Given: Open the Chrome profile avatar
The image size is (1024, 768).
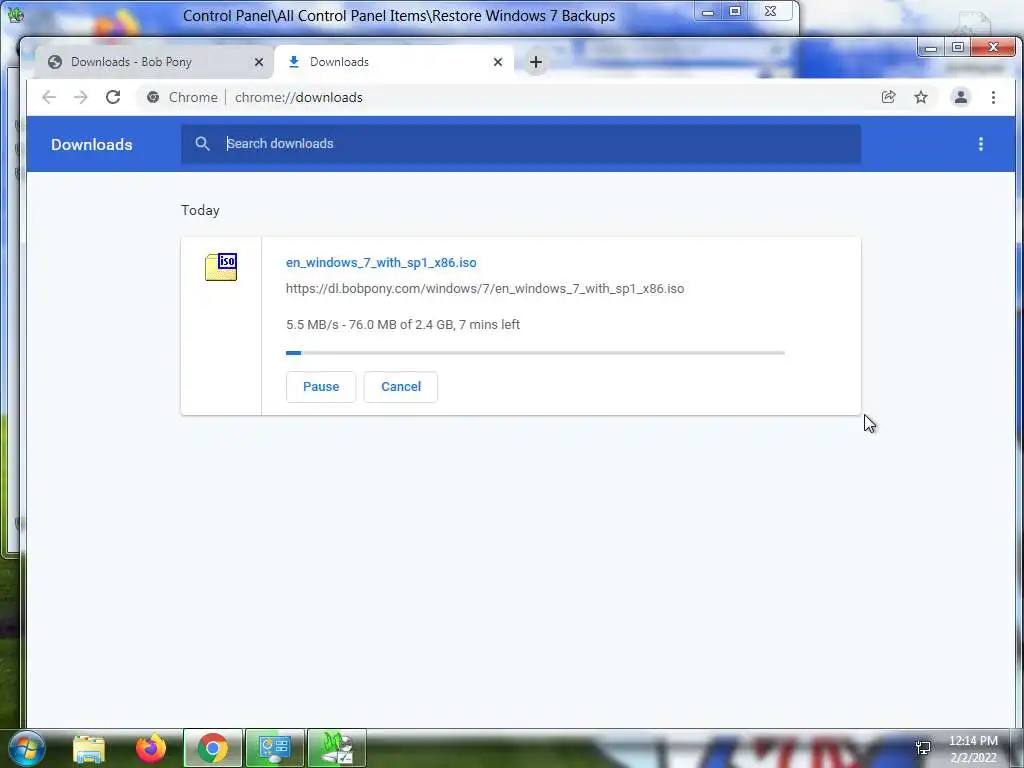Looking at the screenshot, I should (x=961, y=97).
